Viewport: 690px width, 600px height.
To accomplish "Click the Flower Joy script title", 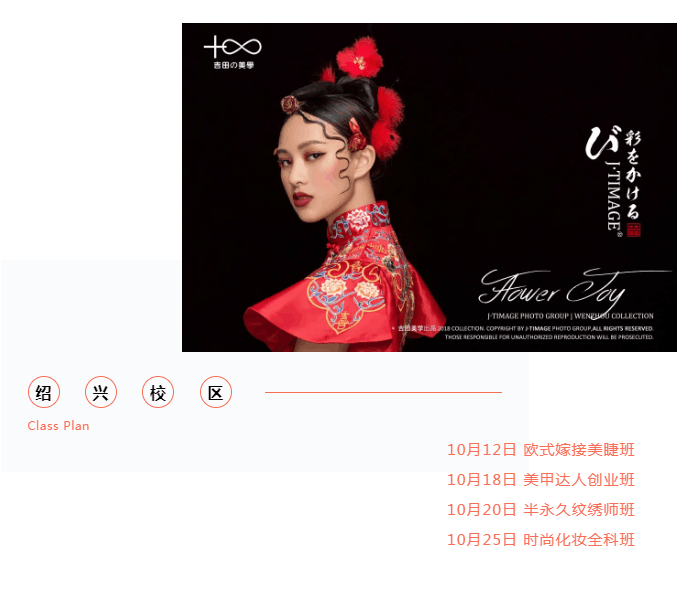I will 572,289.
